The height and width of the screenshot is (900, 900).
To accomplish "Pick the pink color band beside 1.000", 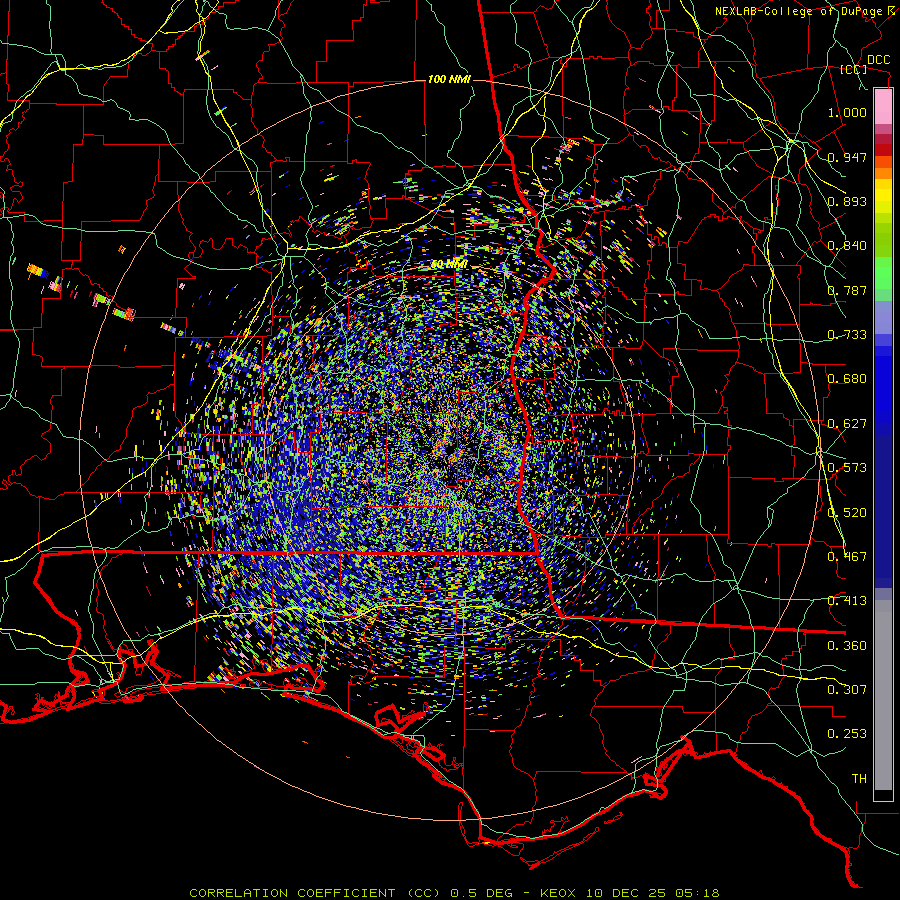I will [883, 107].
